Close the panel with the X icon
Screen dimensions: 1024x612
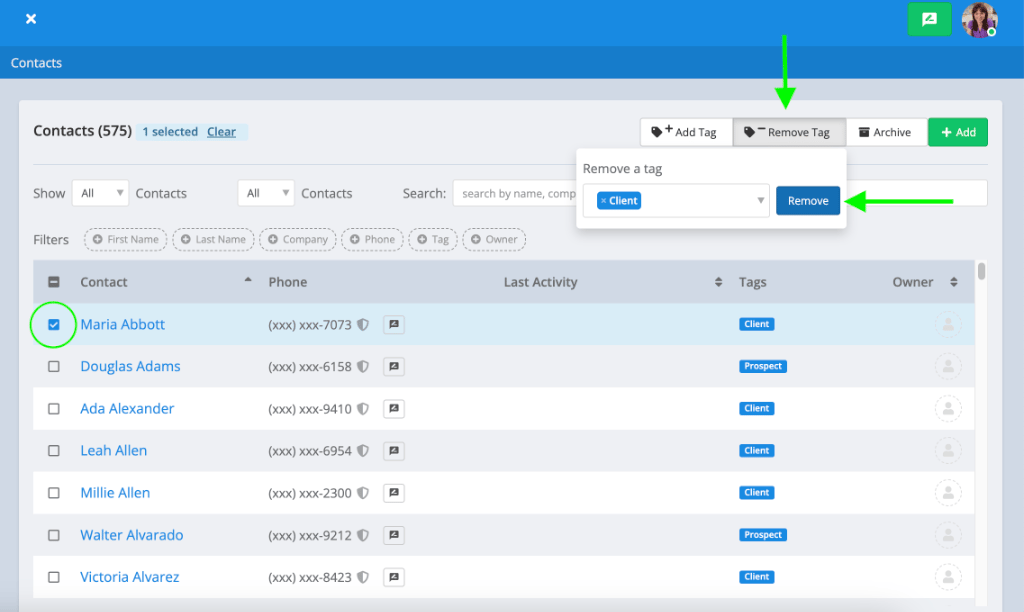pos(31,19)
